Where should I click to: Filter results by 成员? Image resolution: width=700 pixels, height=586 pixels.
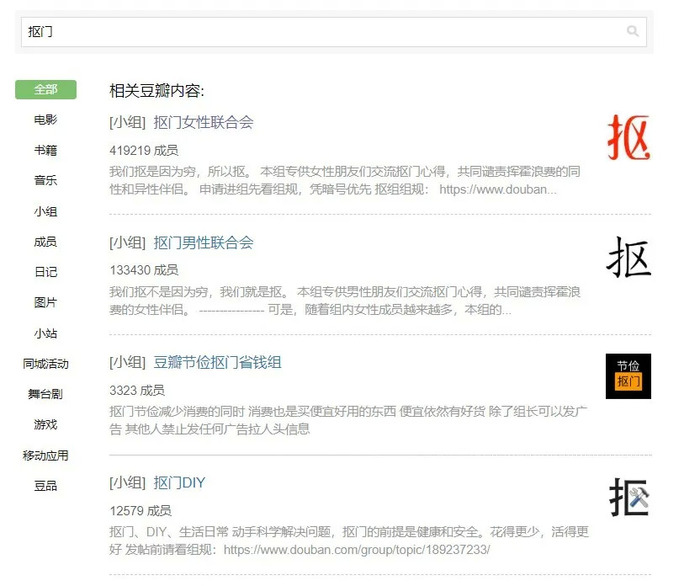(x=46, y=241)
